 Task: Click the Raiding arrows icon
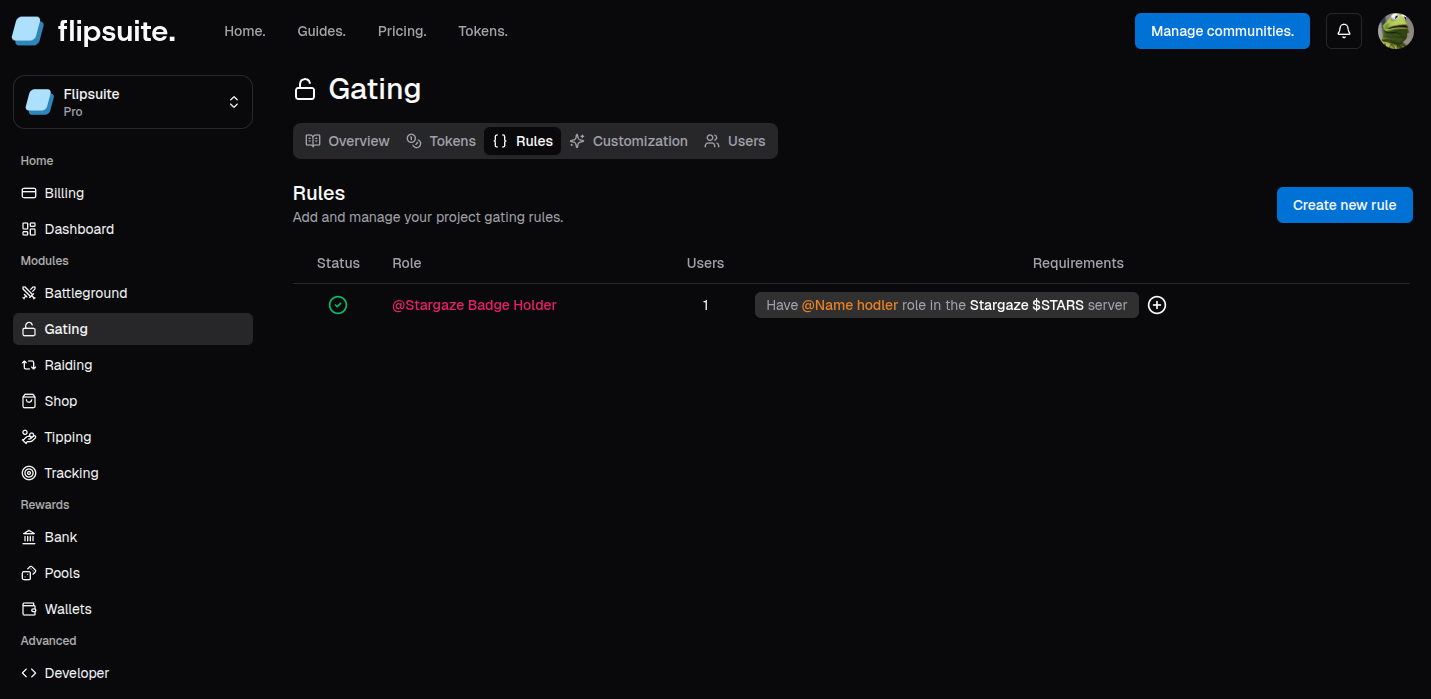coord(29,365)
